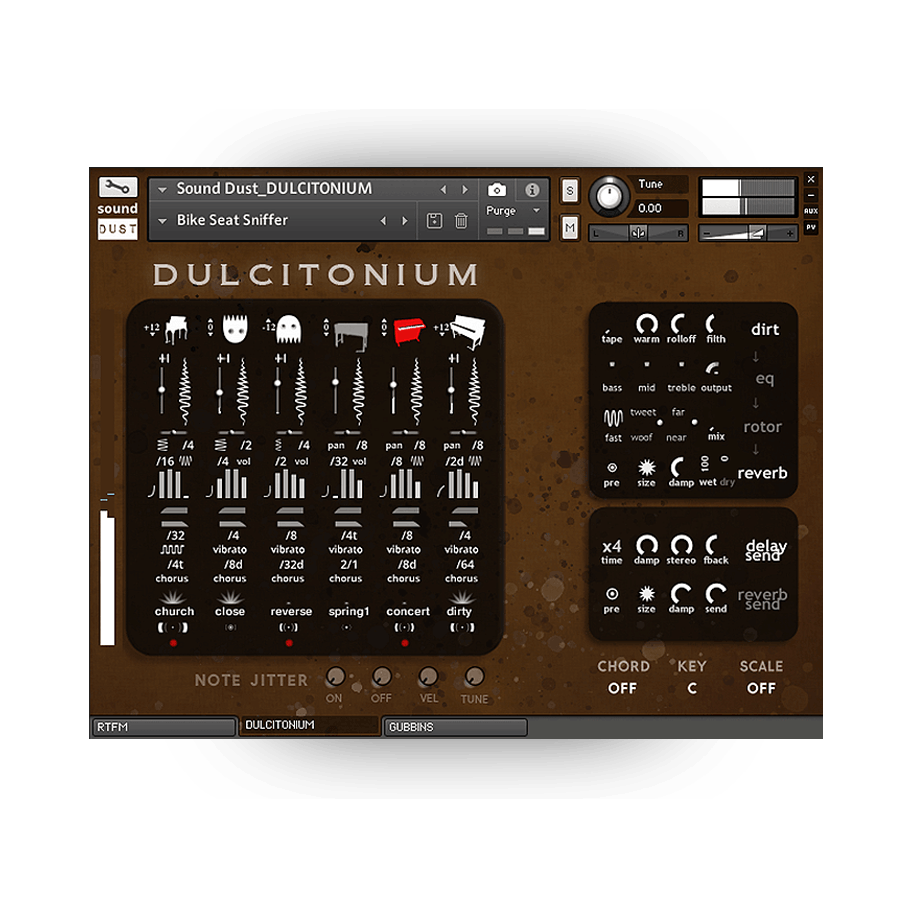Toggle the Solo S button

click(569, 191)
